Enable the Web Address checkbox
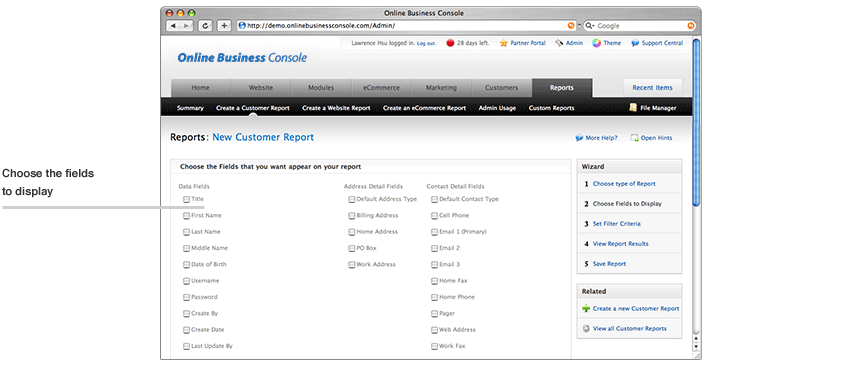The width and height of the screenshot is (860, 370). [x=434, y=330]
